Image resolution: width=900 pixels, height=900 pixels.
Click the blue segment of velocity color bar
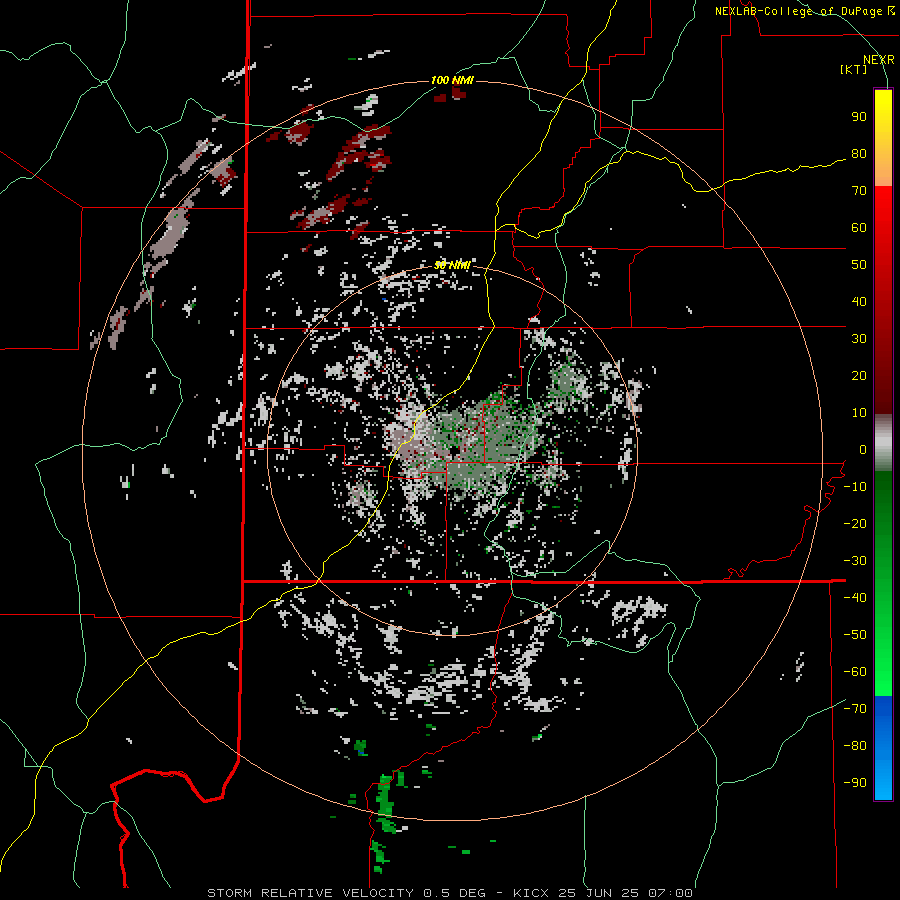[883, 748]
